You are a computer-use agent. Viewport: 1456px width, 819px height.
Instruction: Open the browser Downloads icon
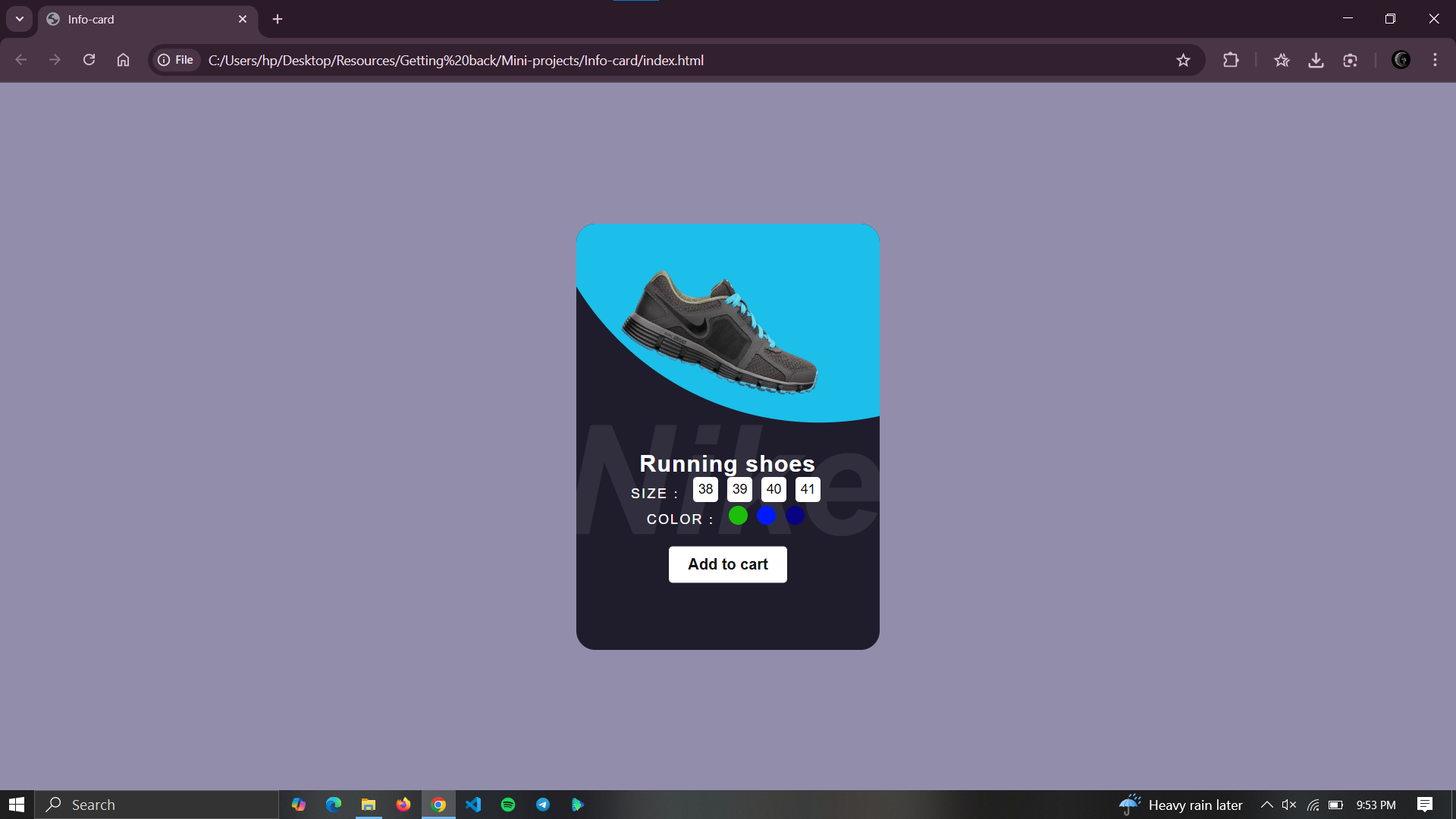pyautogui.click(x=1316, y=60)
